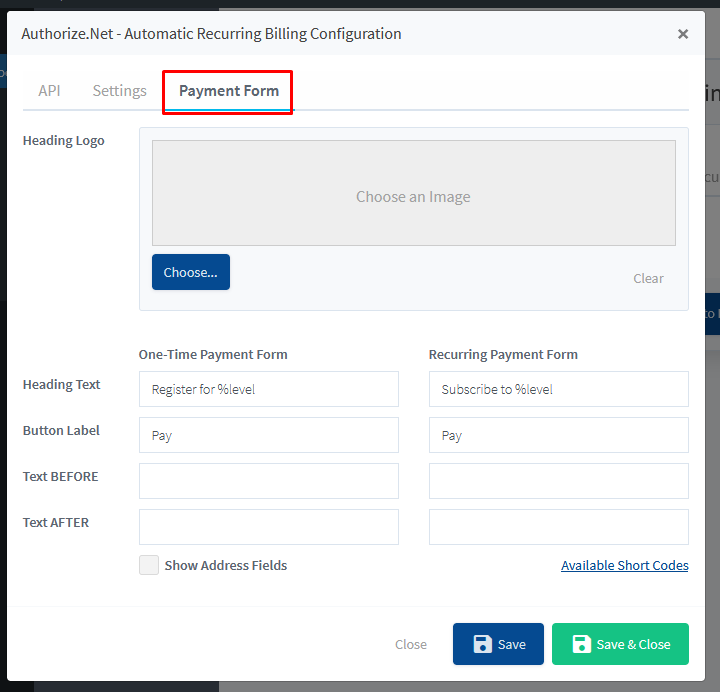Click the dialog title 'Authorize.Net - Automatic Recurring Billing Configuration'

[211, 34]
